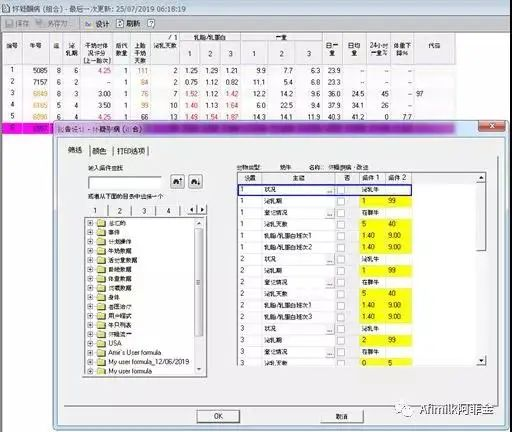Click the OK button
Screen dimensions: 512x432
point(218,416)
